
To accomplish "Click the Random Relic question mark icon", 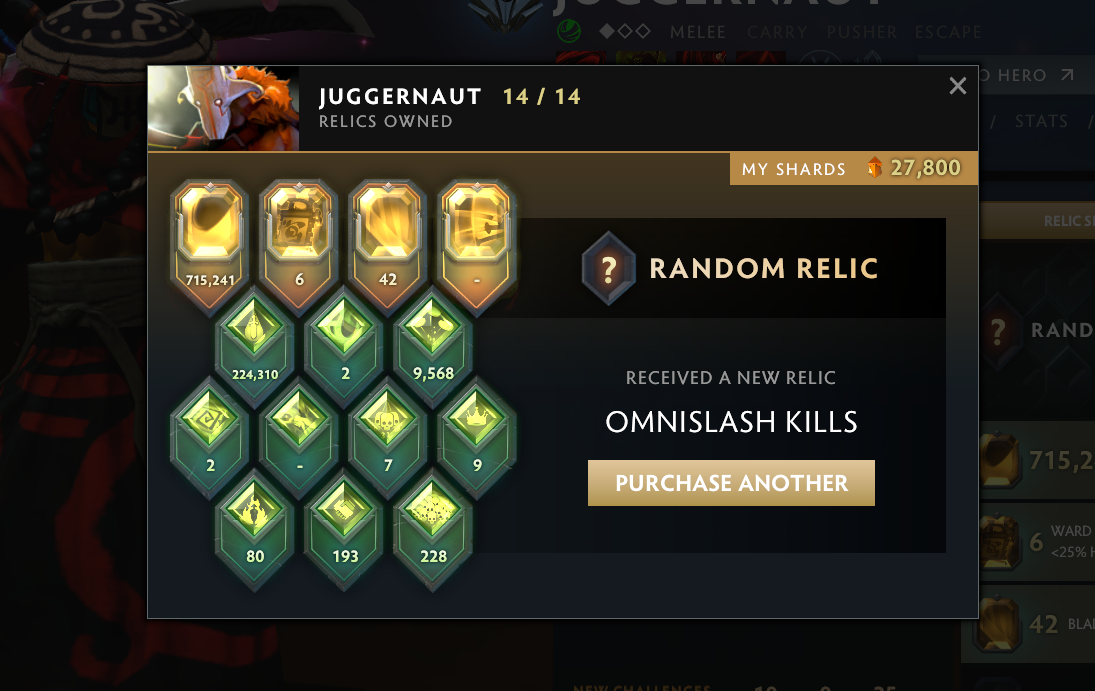I will coord(608,268).
